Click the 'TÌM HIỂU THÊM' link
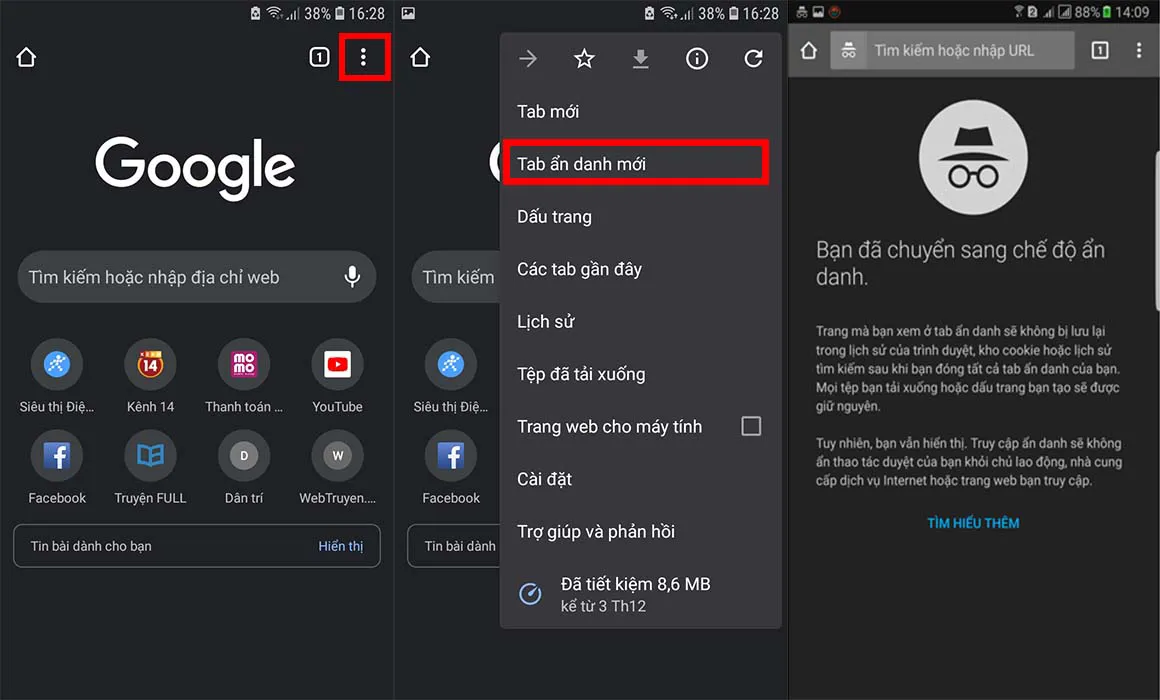1160x700 pixels. 973,523
